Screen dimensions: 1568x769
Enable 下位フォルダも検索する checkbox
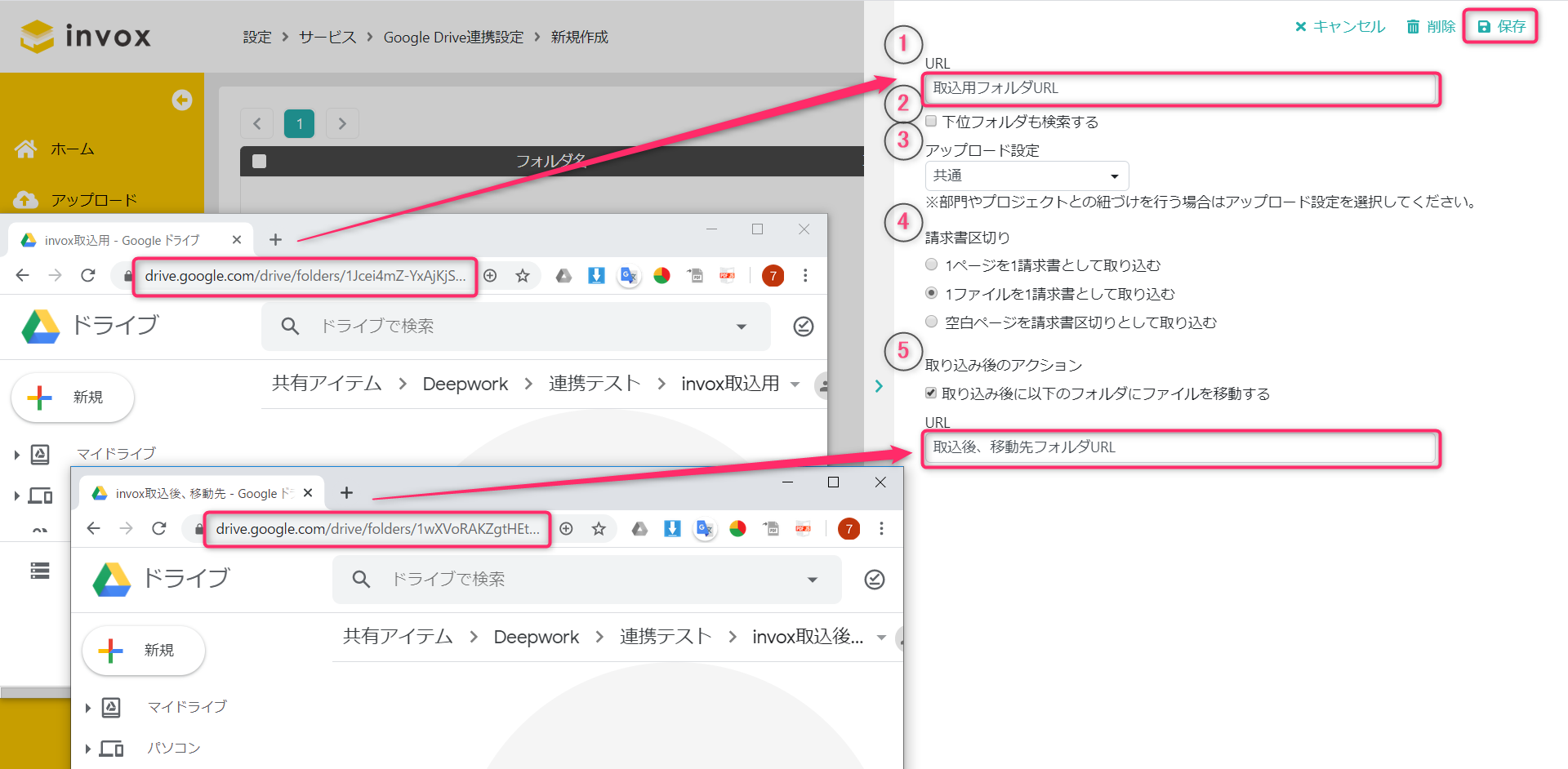[931, 121]
